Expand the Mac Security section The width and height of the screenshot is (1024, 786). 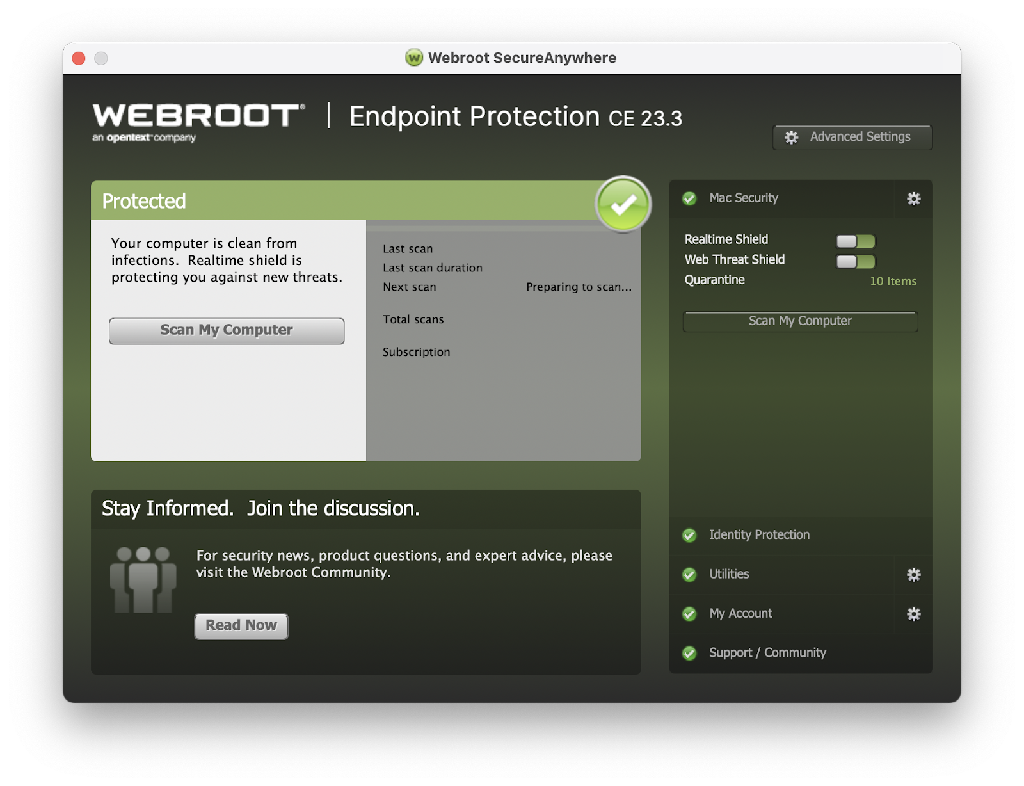click(x=782, y=198)
